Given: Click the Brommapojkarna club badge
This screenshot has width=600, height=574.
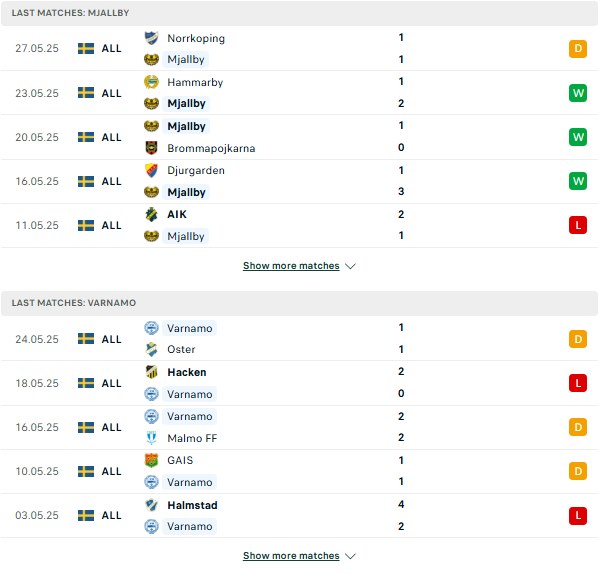Looking at the screenshot, I should (x=151, y=148).
